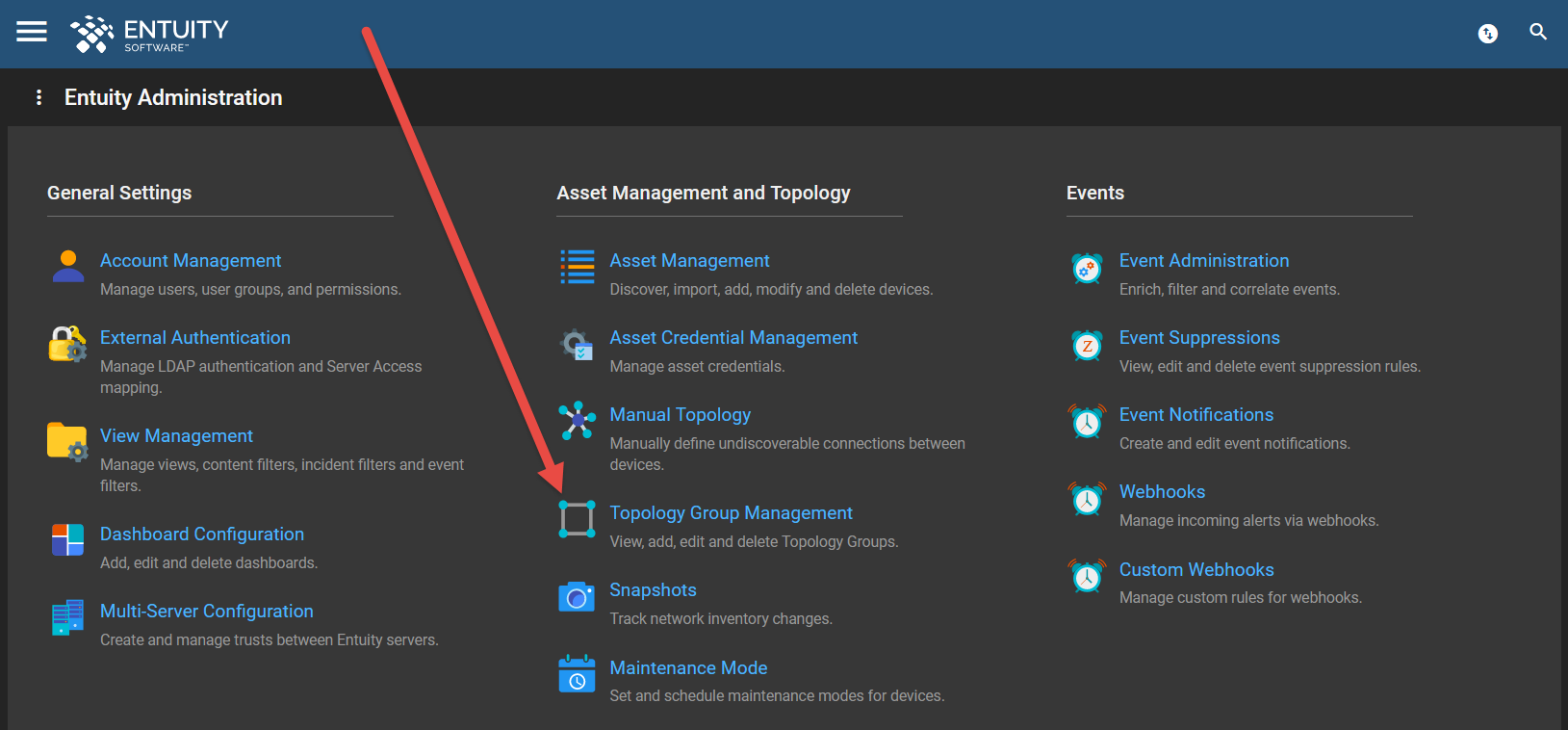Viewport: 1568px width, 730px height.
Task: Click the 'General Settings' section heading
Action: tap(119, 193)
